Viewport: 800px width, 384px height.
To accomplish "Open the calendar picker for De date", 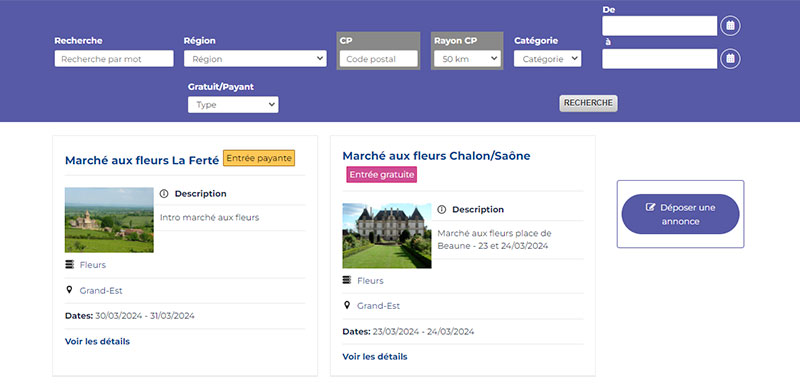I will [730, 25].
